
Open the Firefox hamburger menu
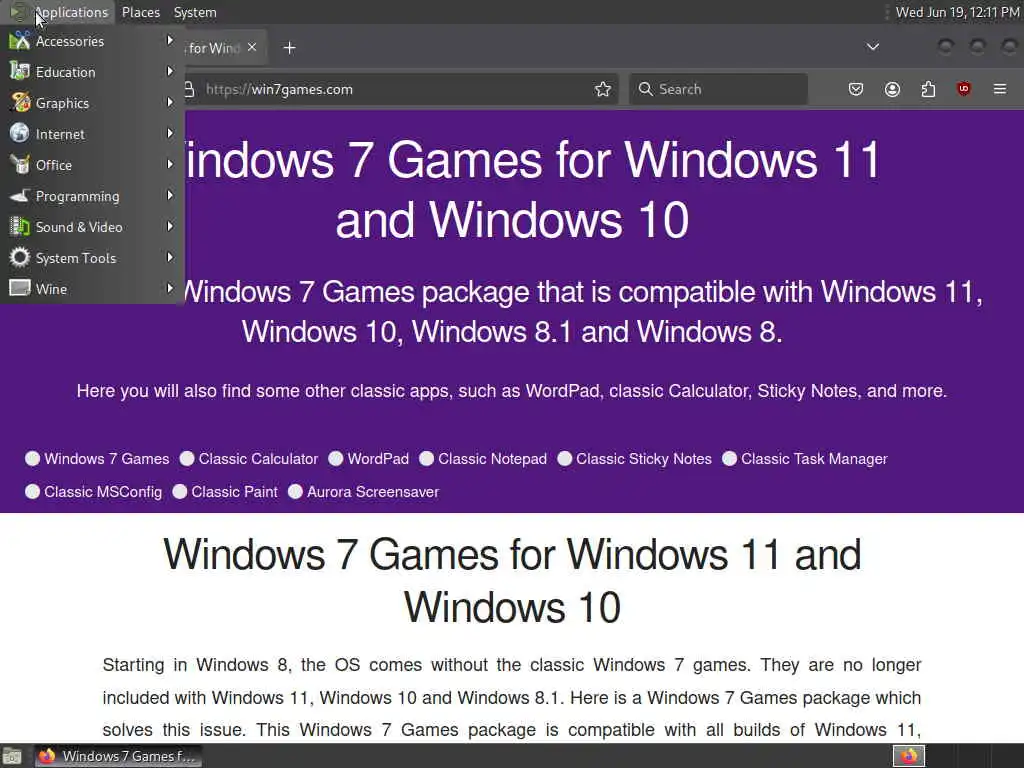(1000, 89)
